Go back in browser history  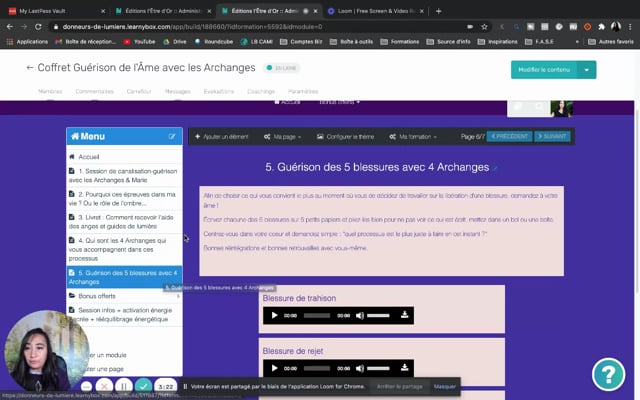click(x=10, y=27)
